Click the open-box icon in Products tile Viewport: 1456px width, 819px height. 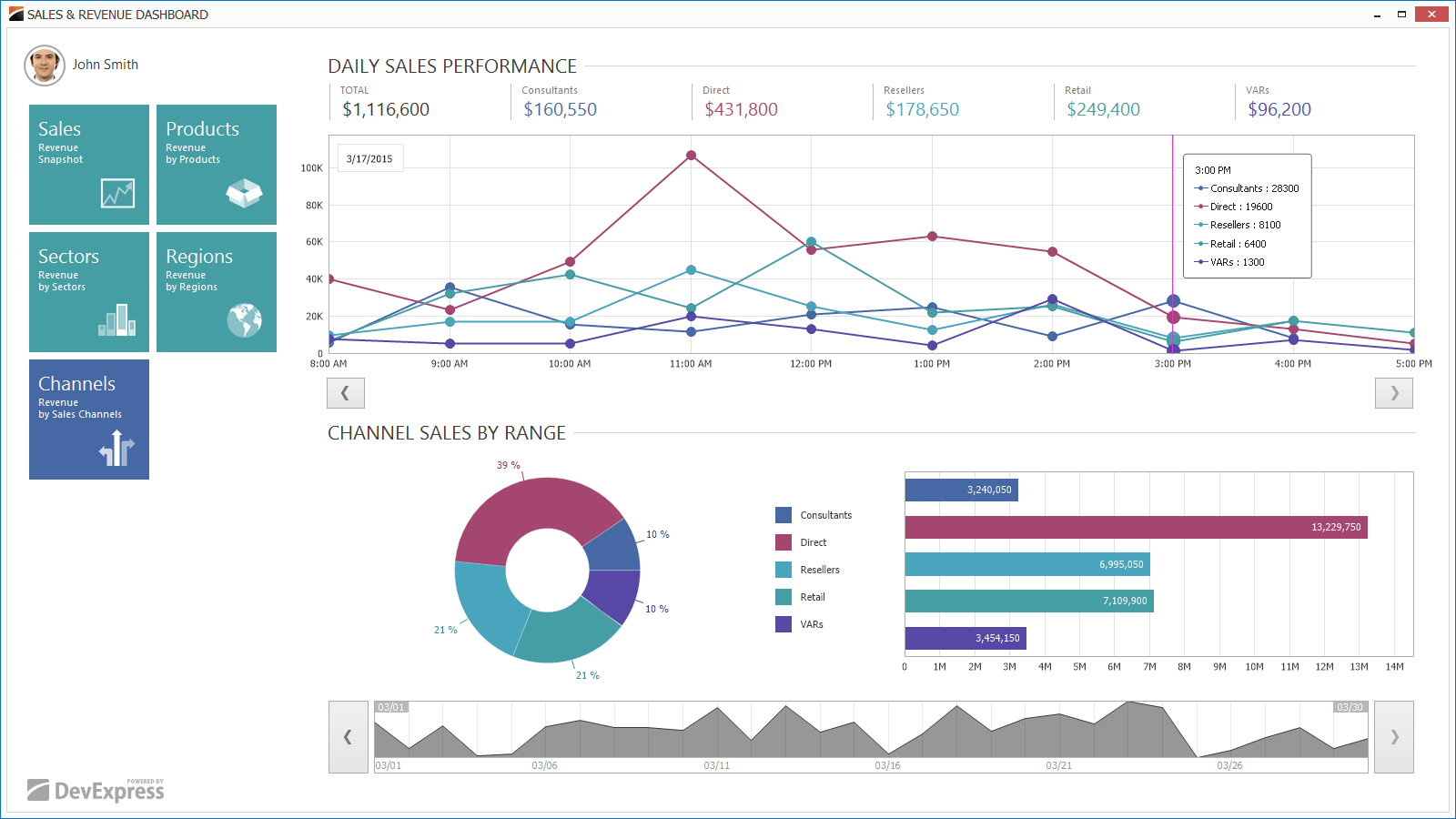click(x=244, y=193)
